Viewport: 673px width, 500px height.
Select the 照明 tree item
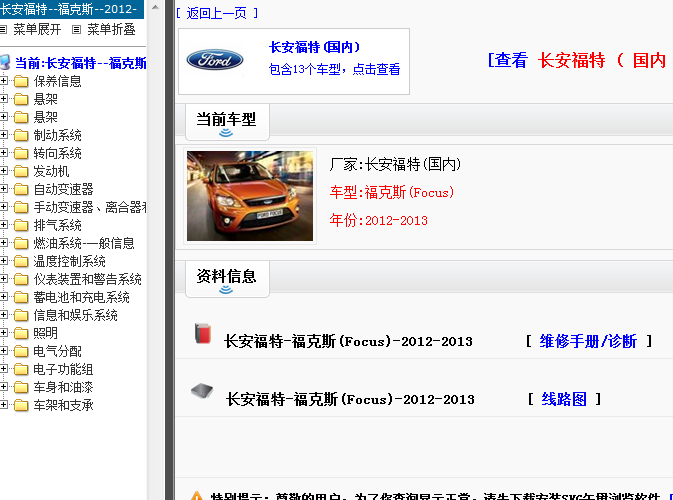coord(45,333)
